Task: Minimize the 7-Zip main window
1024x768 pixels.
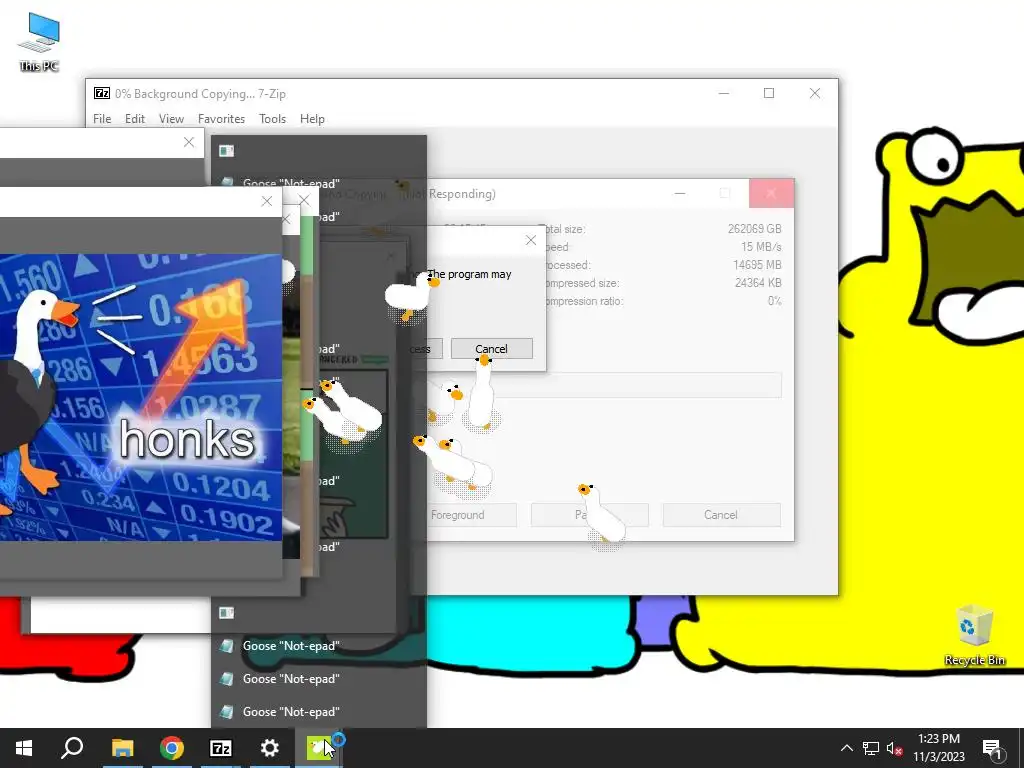Action: pos(724,93)
